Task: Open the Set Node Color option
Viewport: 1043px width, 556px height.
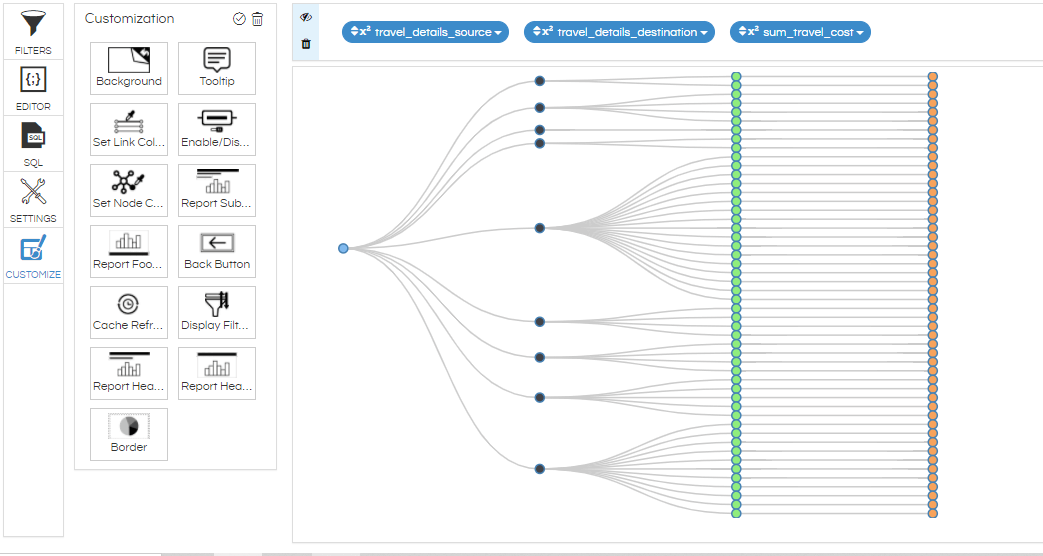Action: pyautogui.click(x=129, y=190)
